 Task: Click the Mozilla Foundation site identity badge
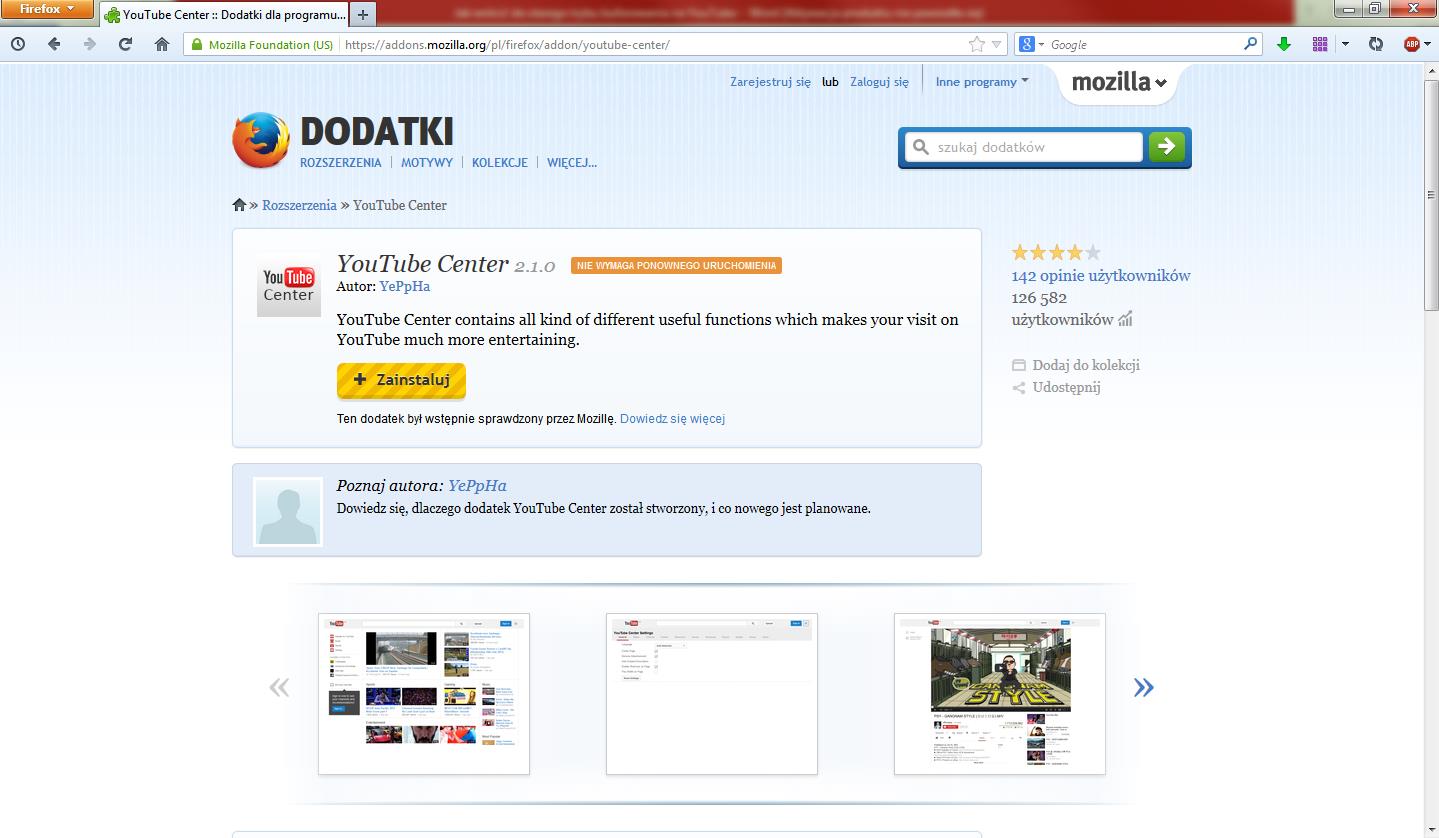262,45
